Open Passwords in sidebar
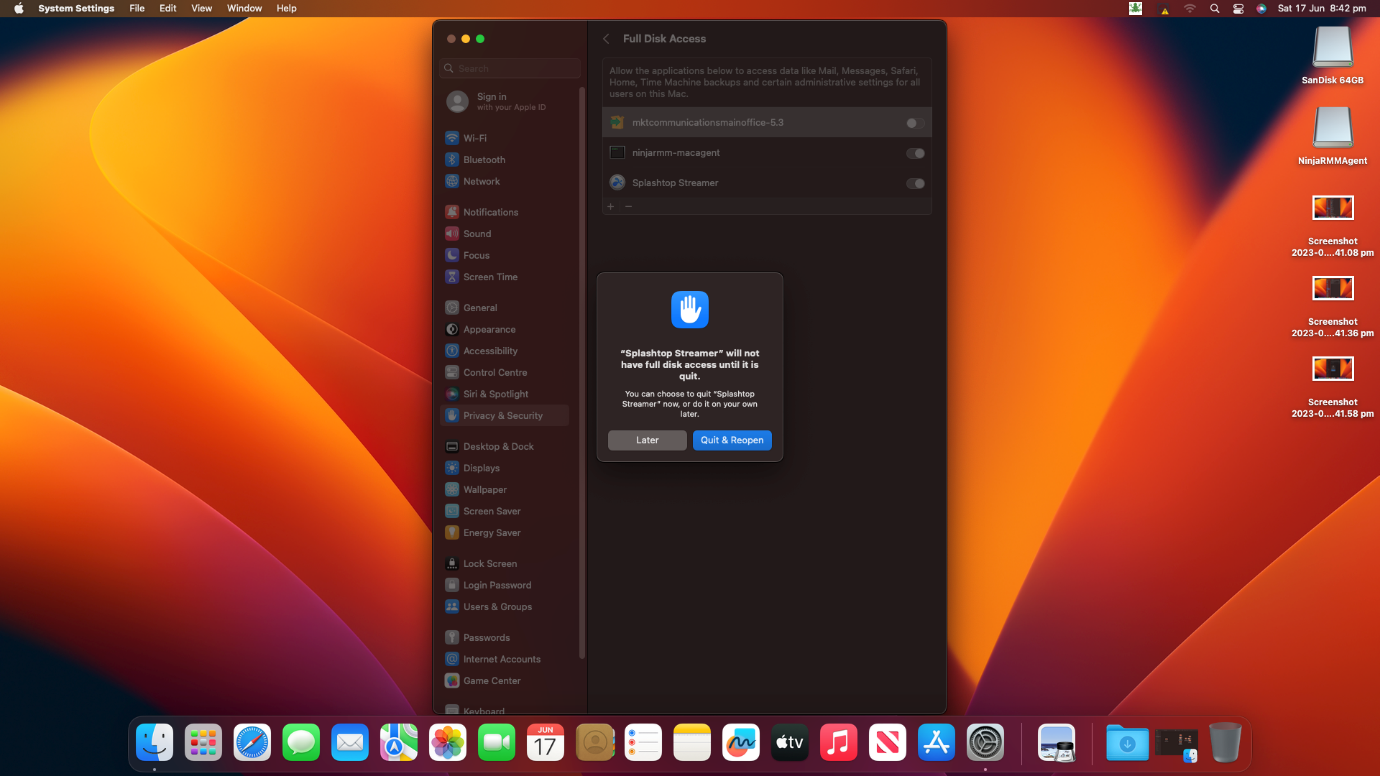 [x=505, y=638]
